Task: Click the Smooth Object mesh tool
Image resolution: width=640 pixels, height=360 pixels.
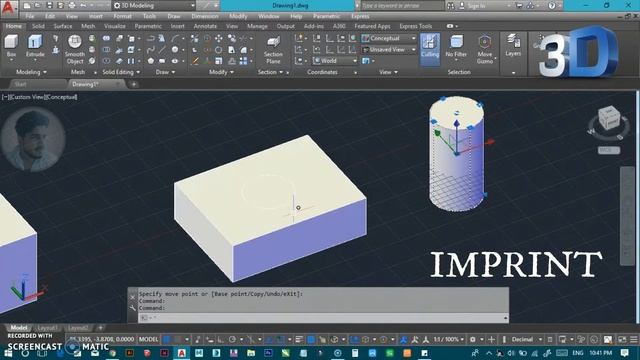Action: 75,49
